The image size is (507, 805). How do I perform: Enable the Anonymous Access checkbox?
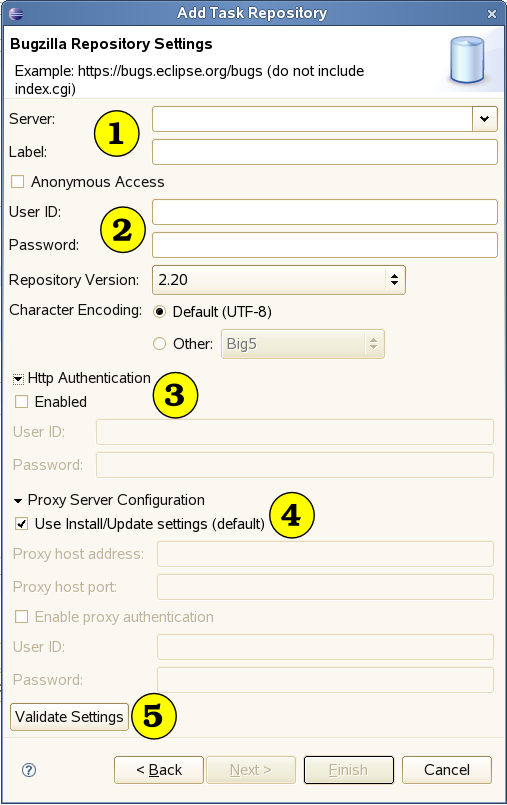[x=17, y=182]
